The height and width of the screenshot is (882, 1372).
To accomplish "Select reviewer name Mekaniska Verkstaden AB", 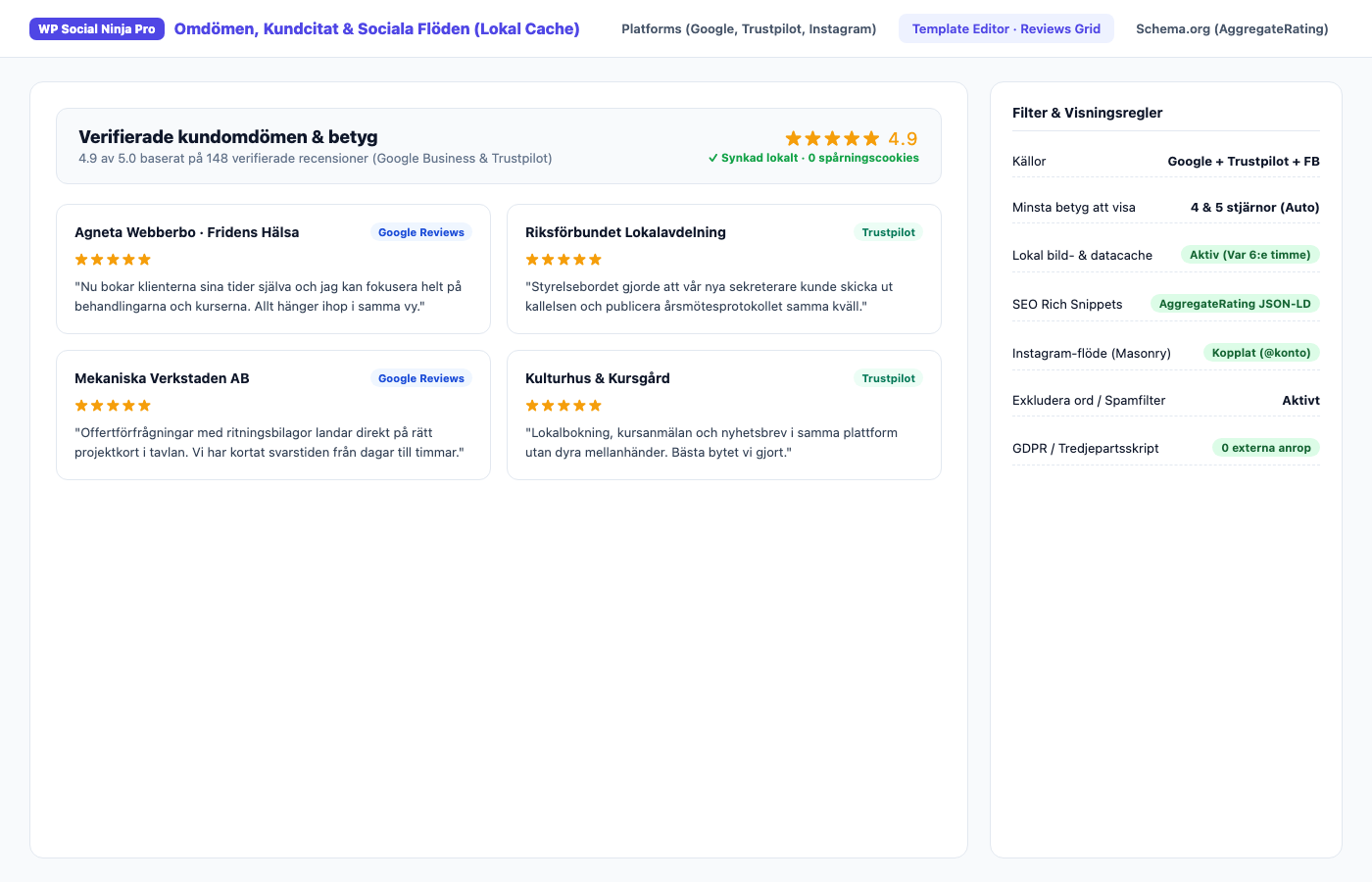I will (162, 378).
